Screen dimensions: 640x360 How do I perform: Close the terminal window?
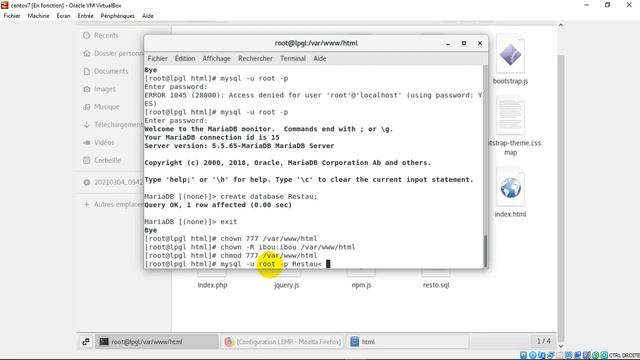tap(480, 43)
